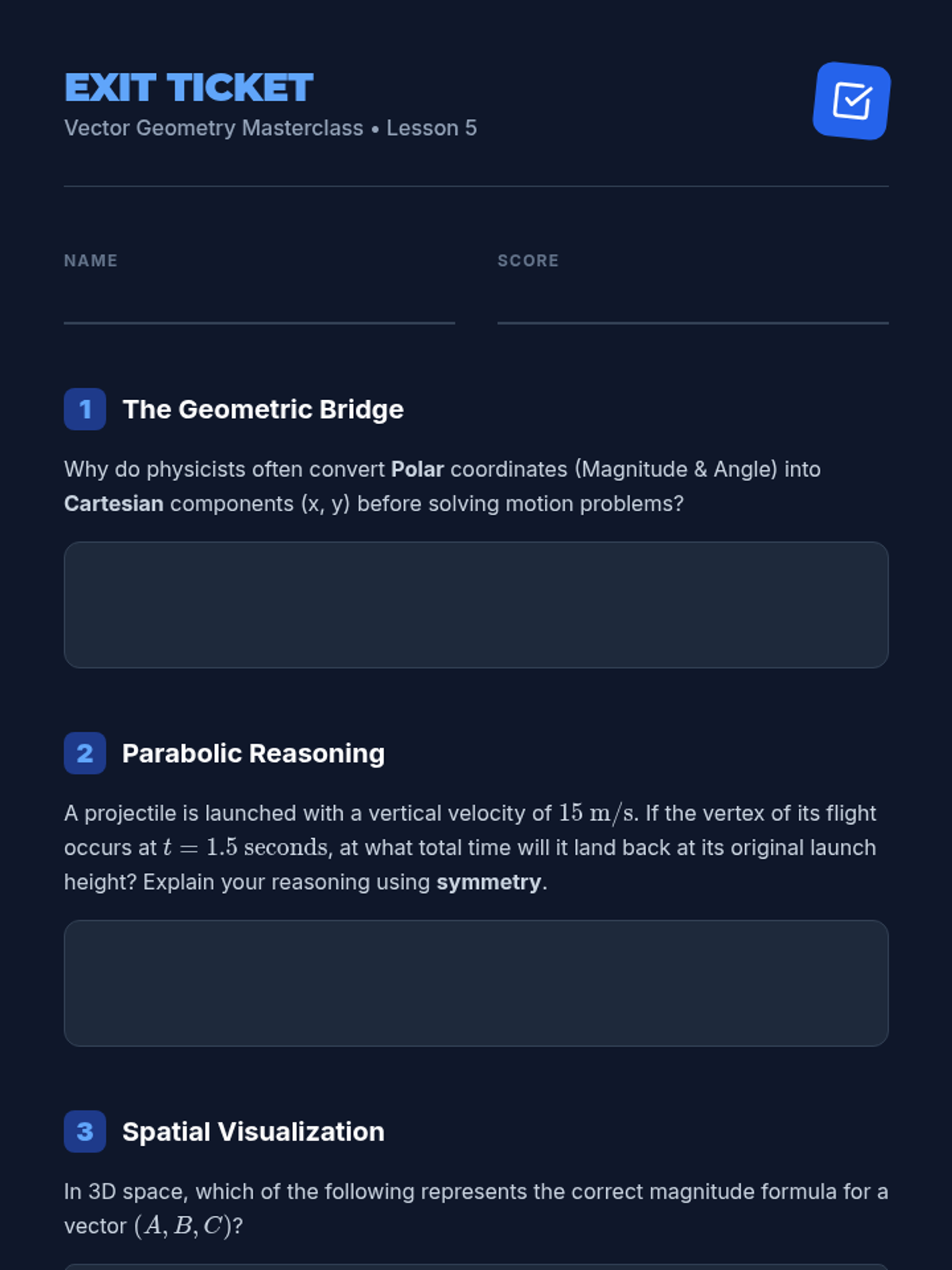Click the vector (A, B, C) expression
Viewport: 952px width, 1270px height.
[182, 1226]
